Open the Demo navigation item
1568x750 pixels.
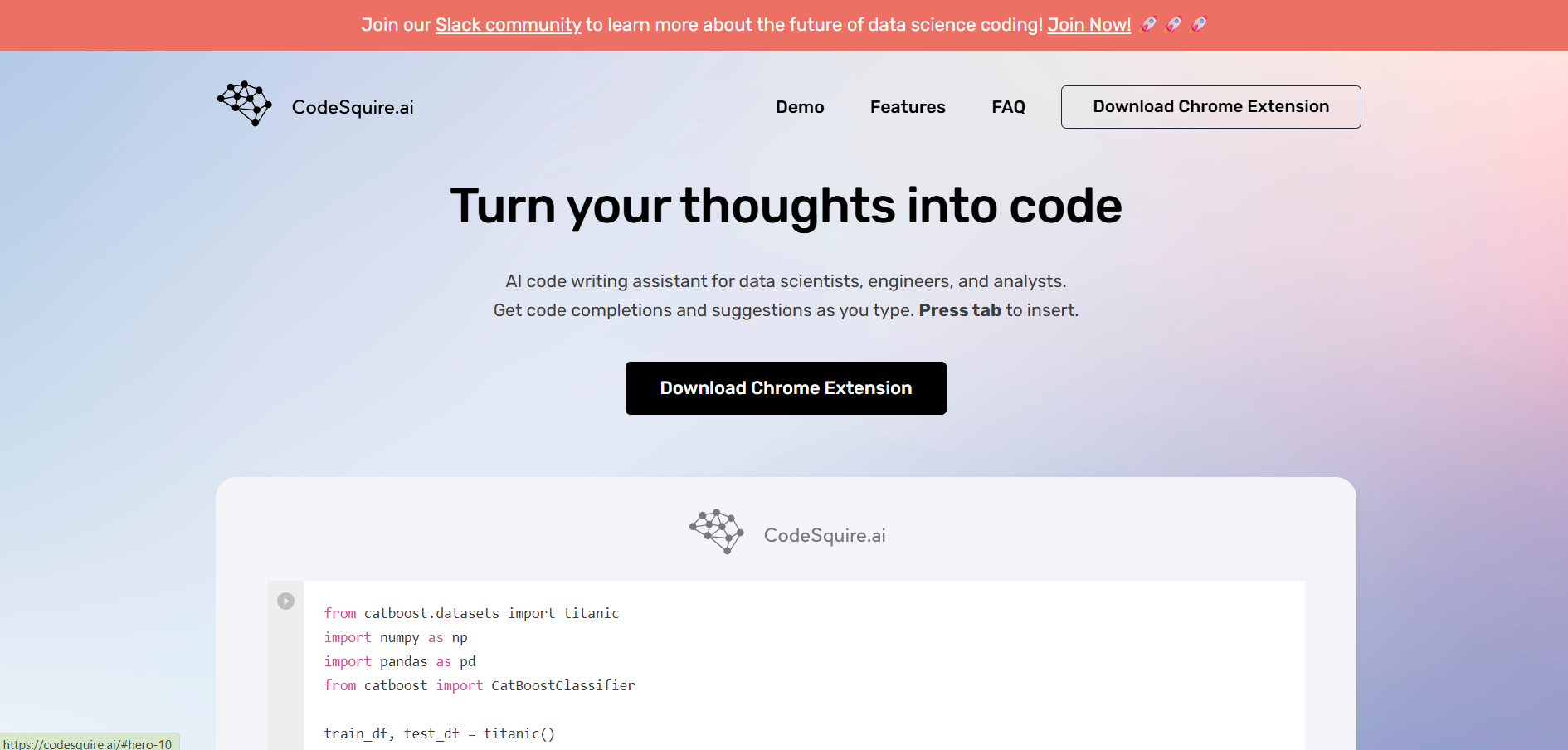(799, 107)
